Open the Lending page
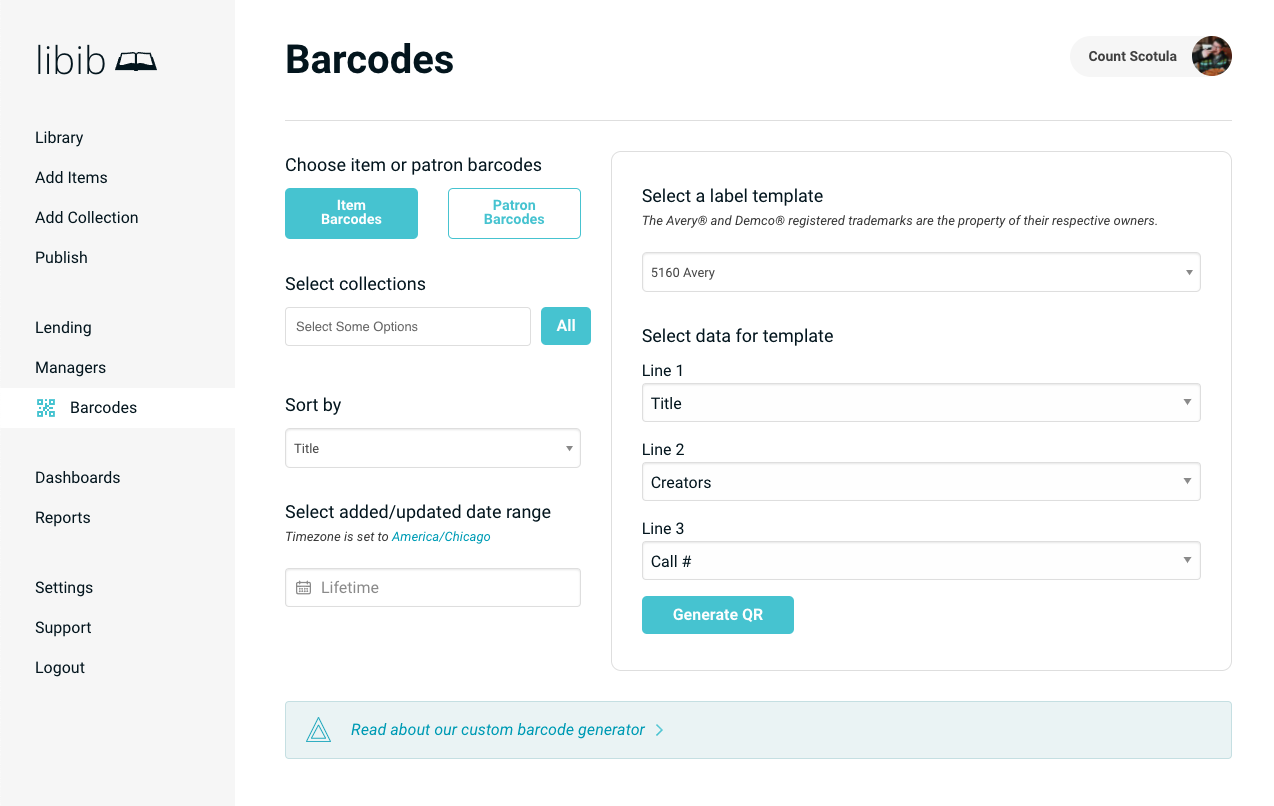The image size is (1274, 806). [x=63, y=327]
